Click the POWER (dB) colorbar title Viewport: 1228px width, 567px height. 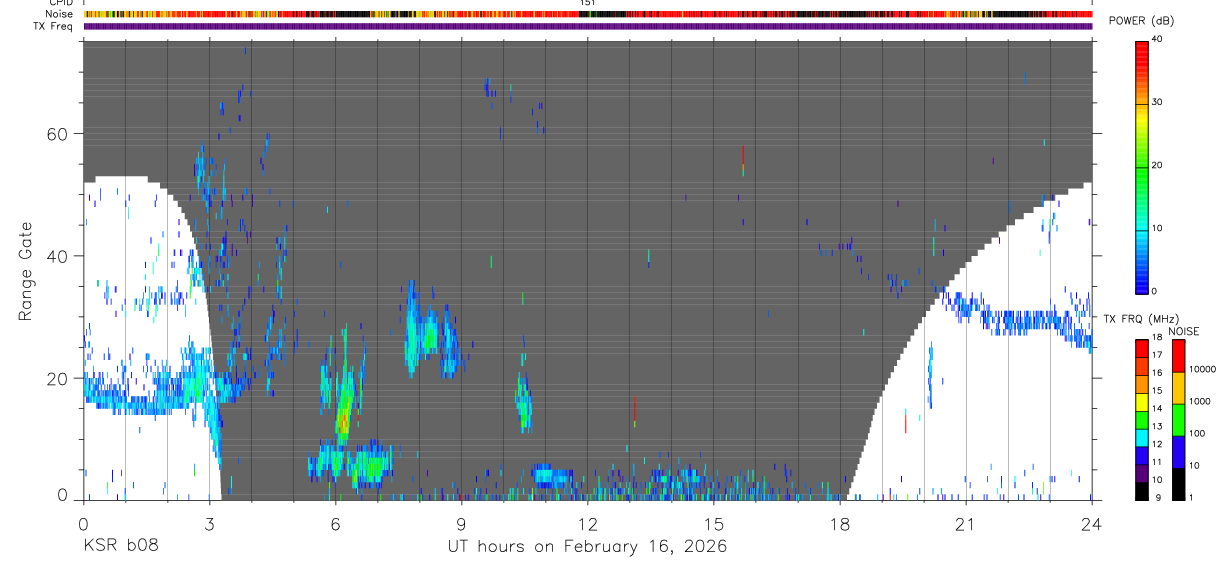[x=1142, y=22]
